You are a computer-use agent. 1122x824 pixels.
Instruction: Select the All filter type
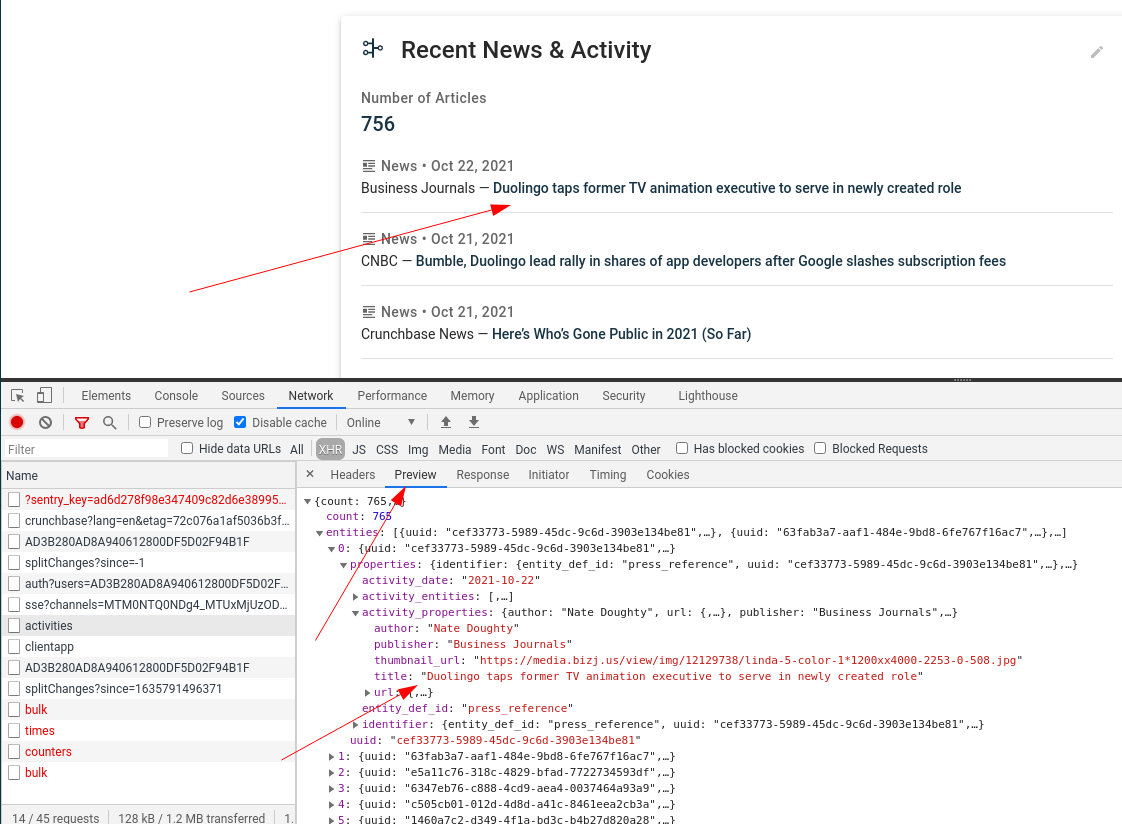pyautogui.click(x=297, y=449)
